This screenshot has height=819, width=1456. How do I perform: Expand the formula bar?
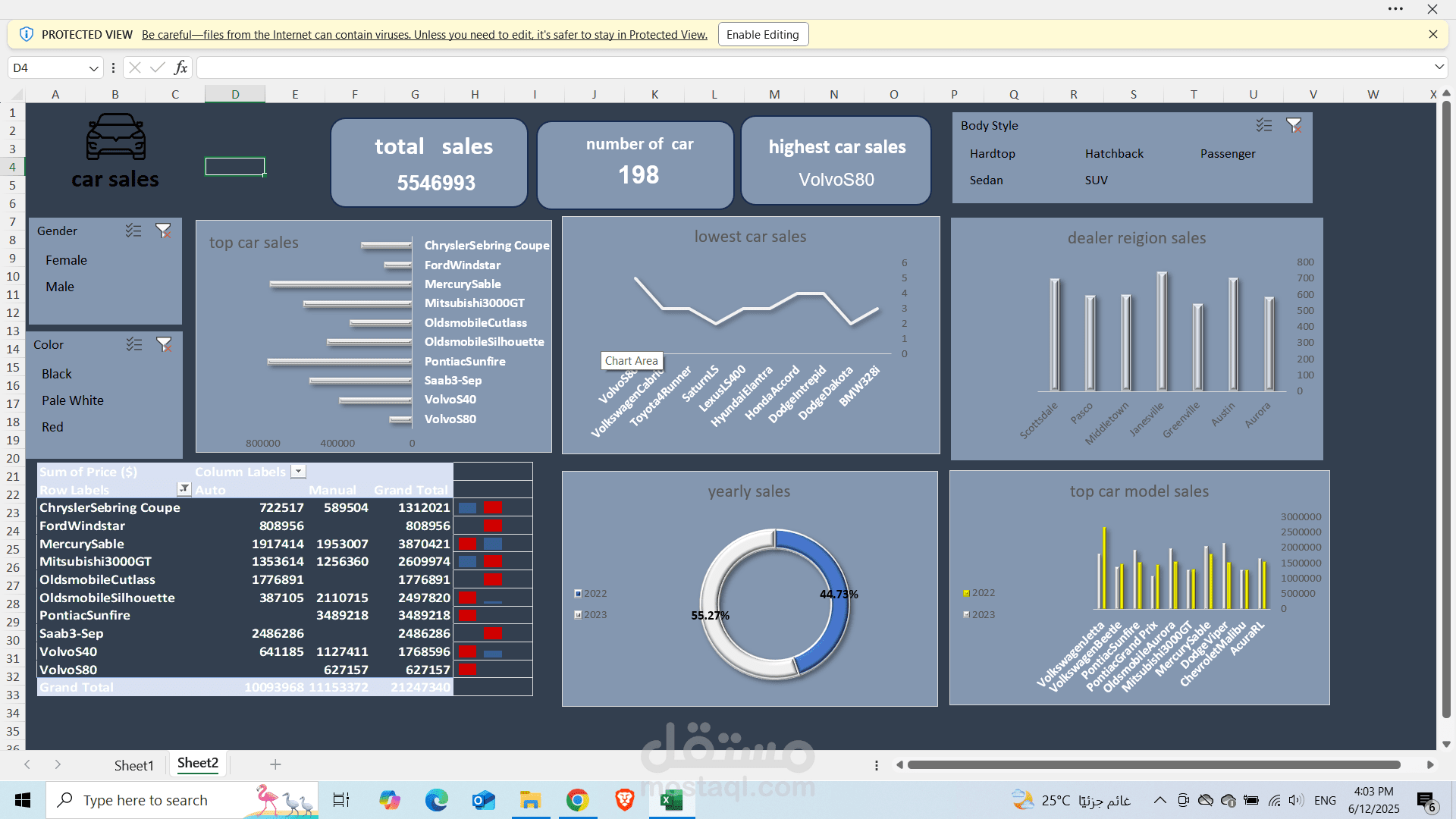pyautogui.click(x=1439, y=67)
